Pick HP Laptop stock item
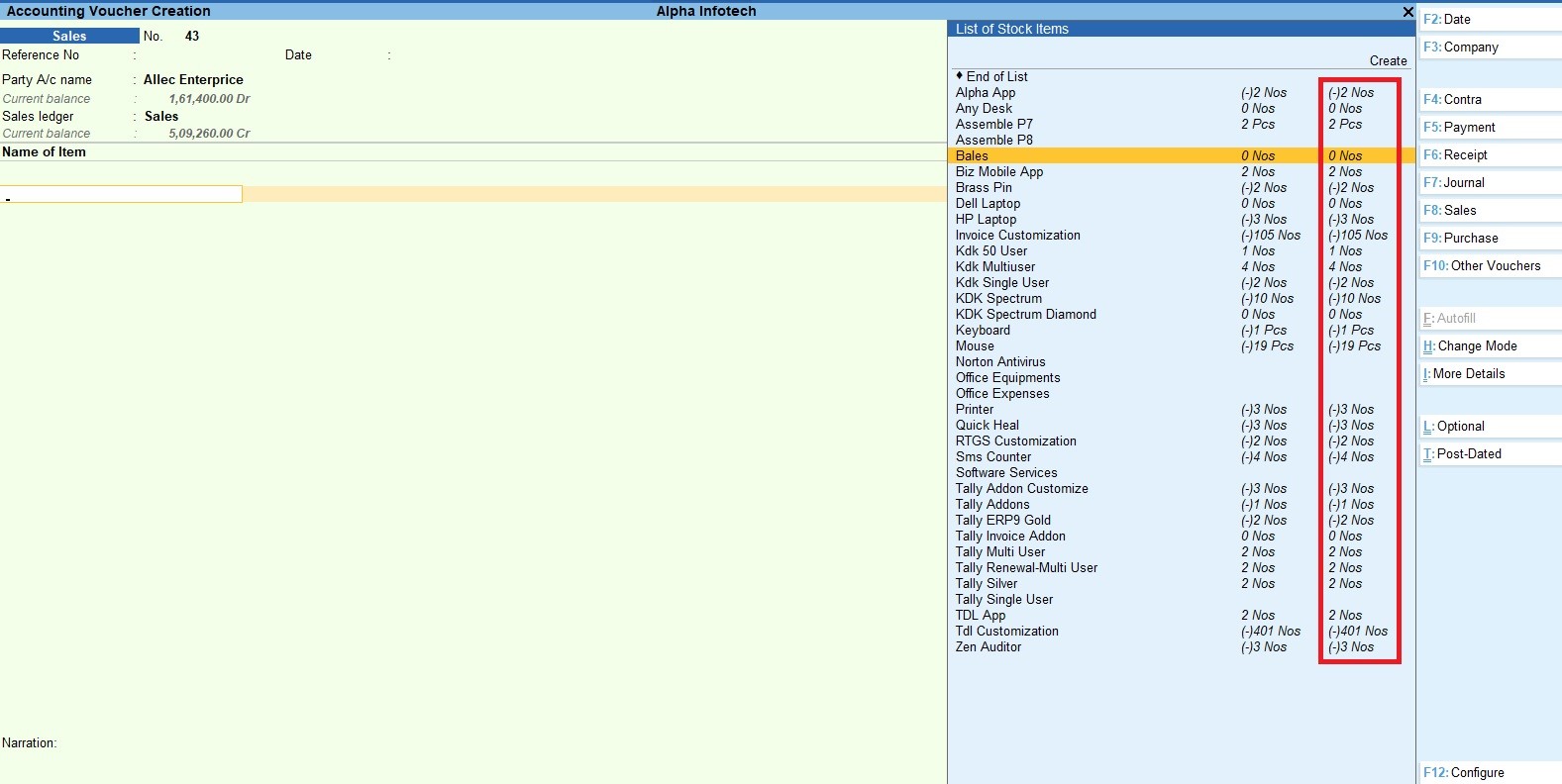The width and height of the screenshot is (1562, 784). (x=986, y=219)
